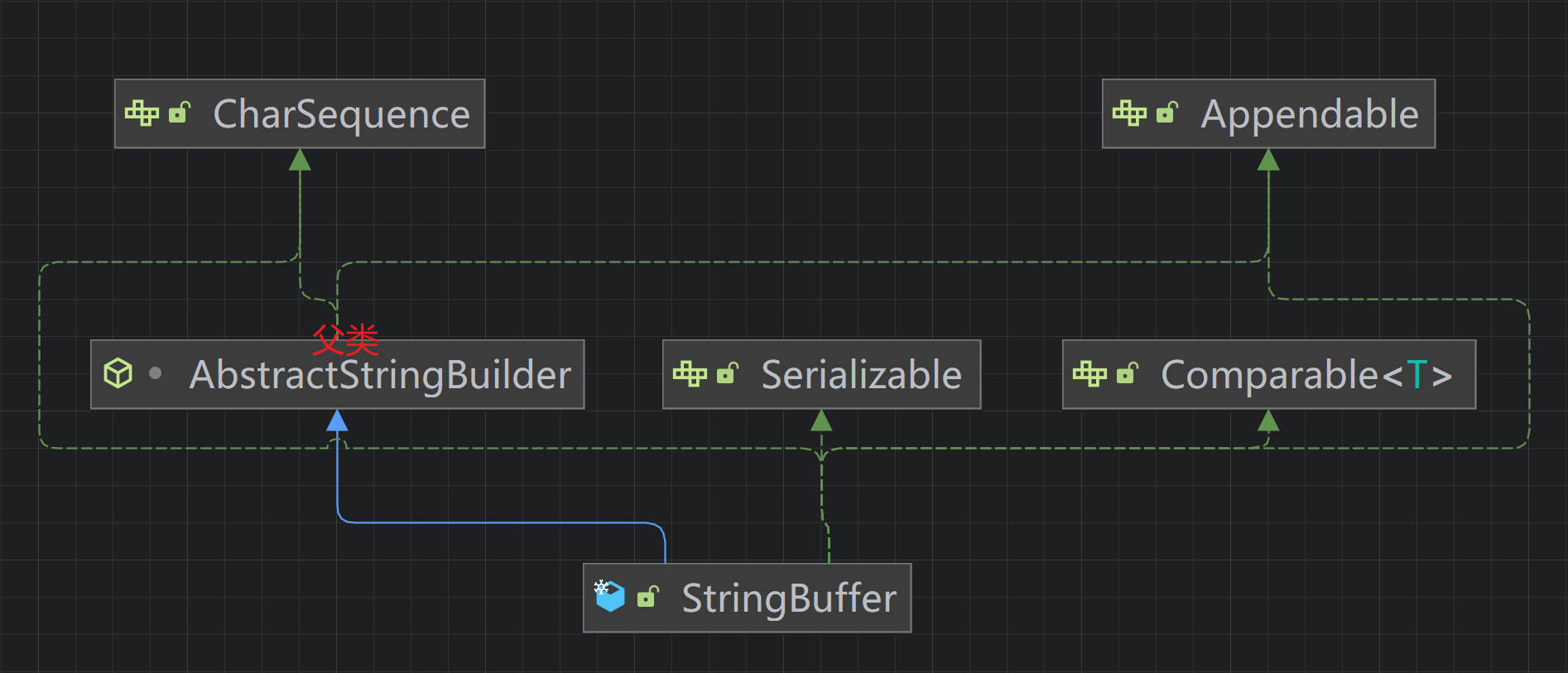Click the public lock icon on Comparable<T>
1568x673 pixels.
[1127, 373]
